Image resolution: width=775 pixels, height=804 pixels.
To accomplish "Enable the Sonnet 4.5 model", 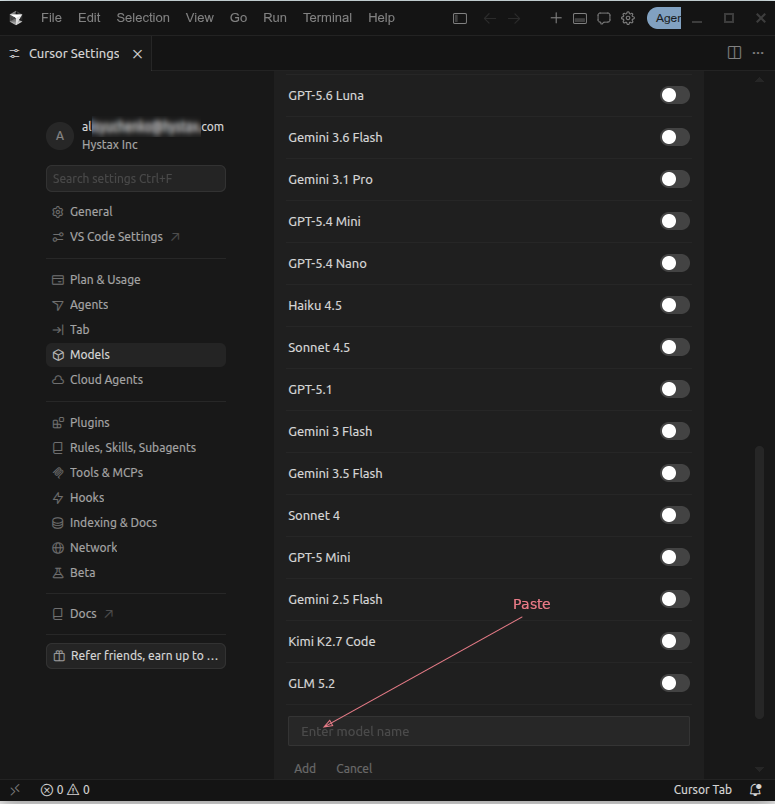I will [674, 348].
